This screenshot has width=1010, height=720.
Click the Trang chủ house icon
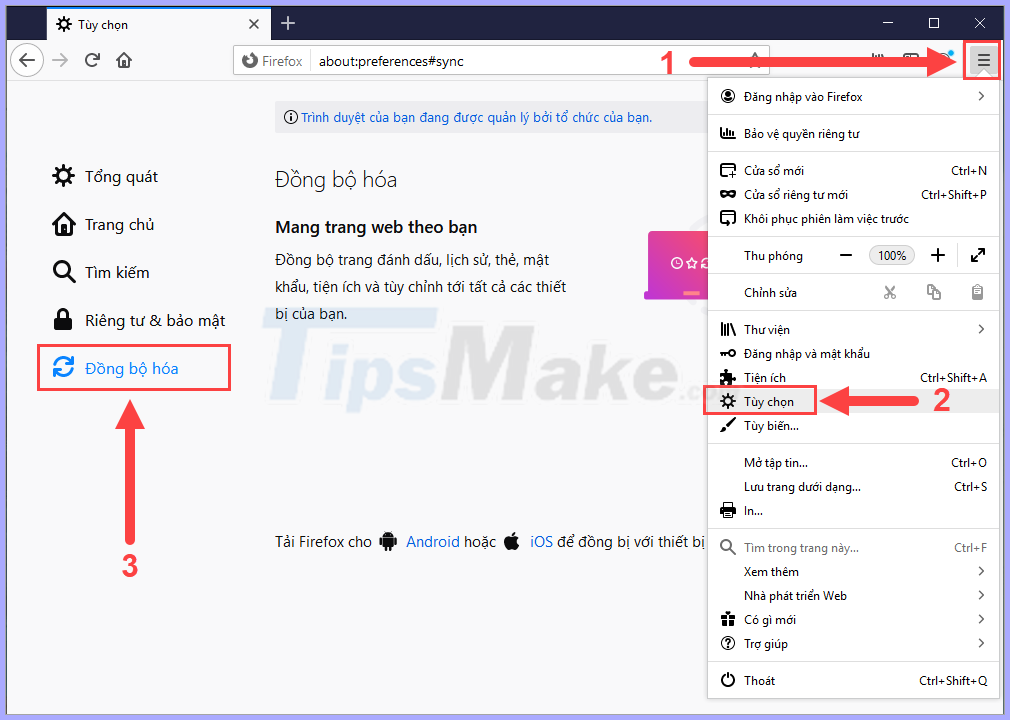(63, 224)
